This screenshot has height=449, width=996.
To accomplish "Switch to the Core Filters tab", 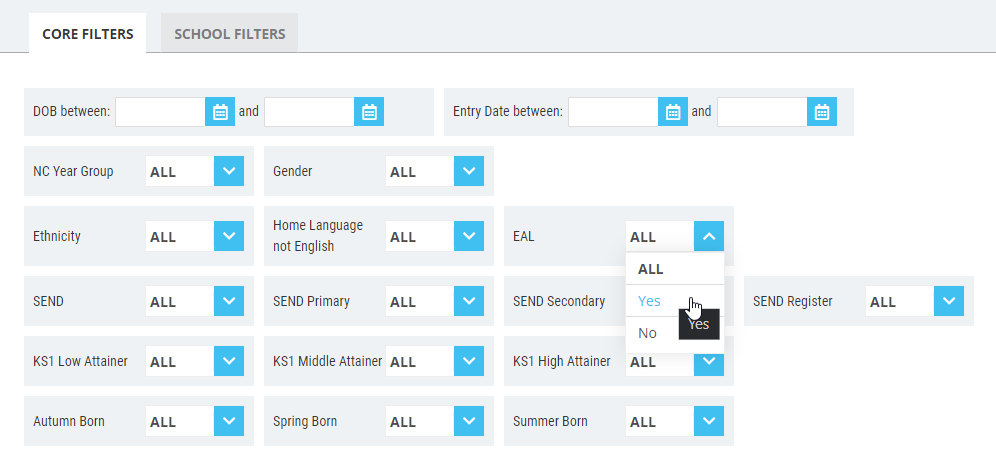I will click(x=88, y=34).
